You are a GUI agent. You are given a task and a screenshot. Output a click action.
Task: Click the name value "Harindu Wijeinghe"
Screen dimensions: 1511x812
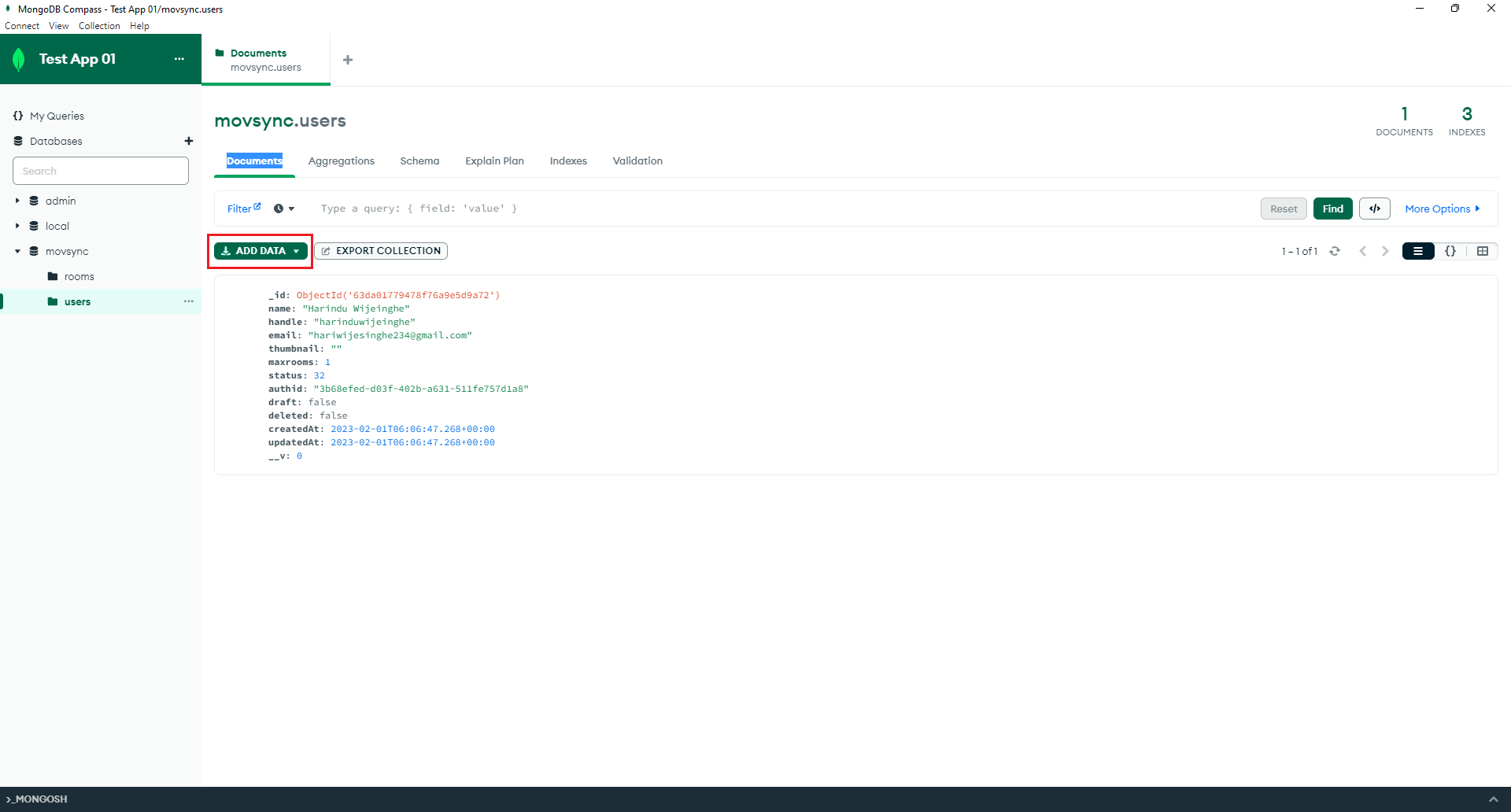coord(356,308)
